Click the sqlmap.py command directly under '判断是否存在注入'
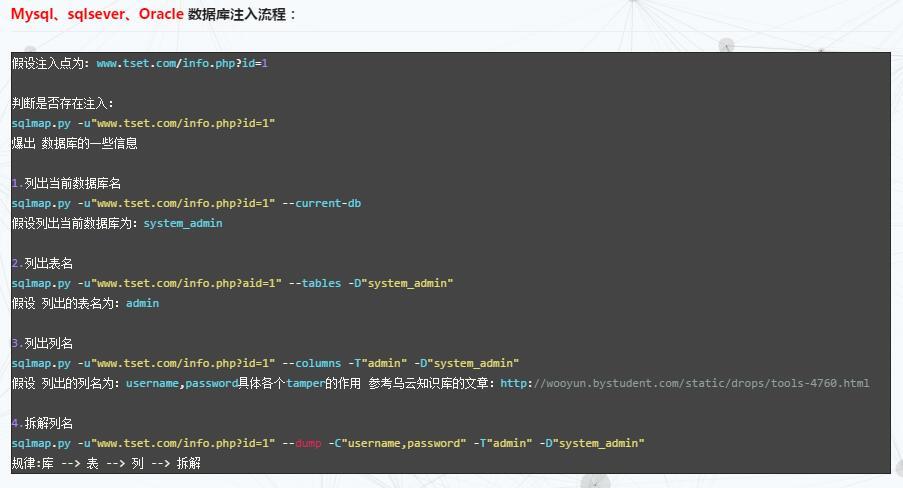This screenshot has height=488, width=903. 143,123
